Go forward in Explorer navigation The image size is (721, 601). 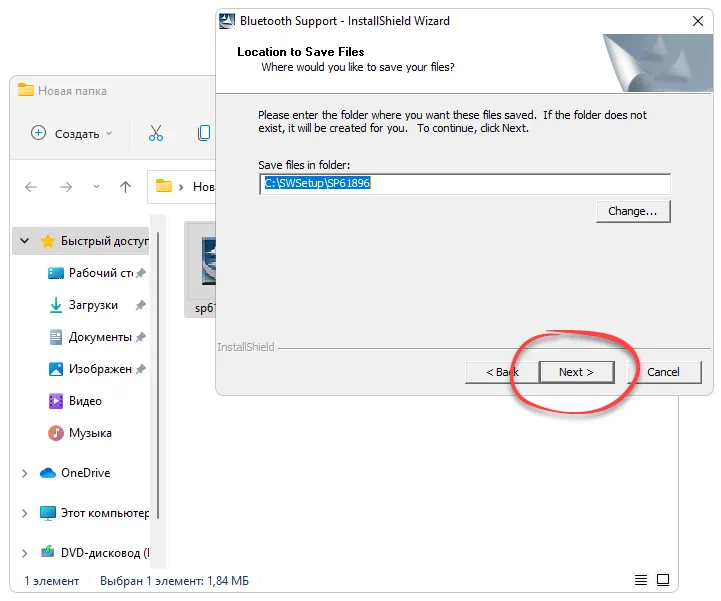66,187
